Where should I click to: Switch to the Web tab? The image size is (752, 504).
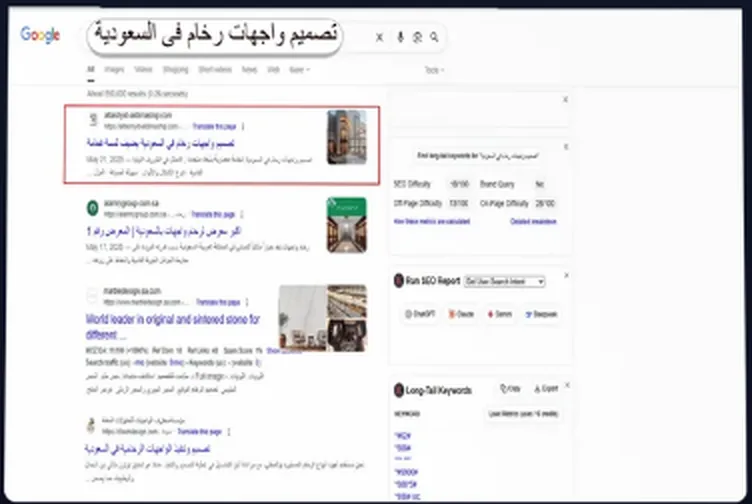273,70
